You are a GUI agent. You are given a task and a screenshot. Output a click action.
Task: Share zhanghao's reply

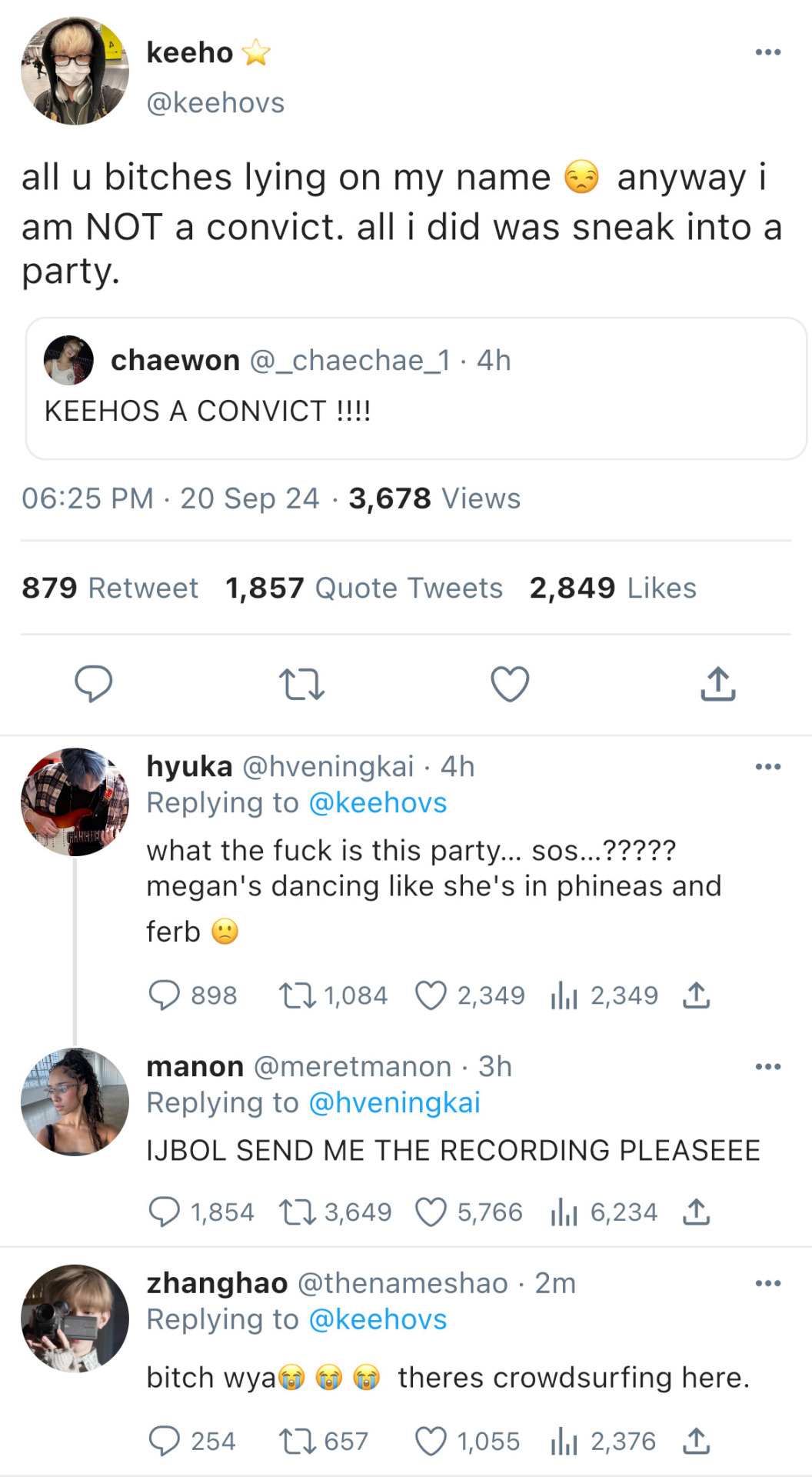pyautogui.click(x=696, y=1441)
